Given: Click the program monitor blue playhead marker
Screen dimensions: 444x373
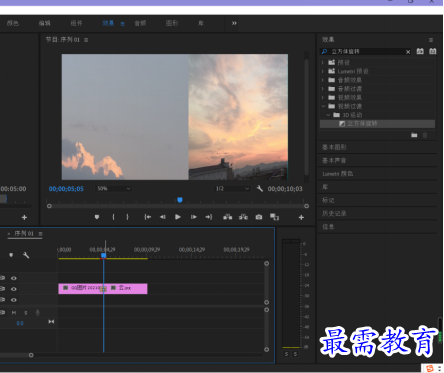Looking at the screenshot, I should (180, 200).
